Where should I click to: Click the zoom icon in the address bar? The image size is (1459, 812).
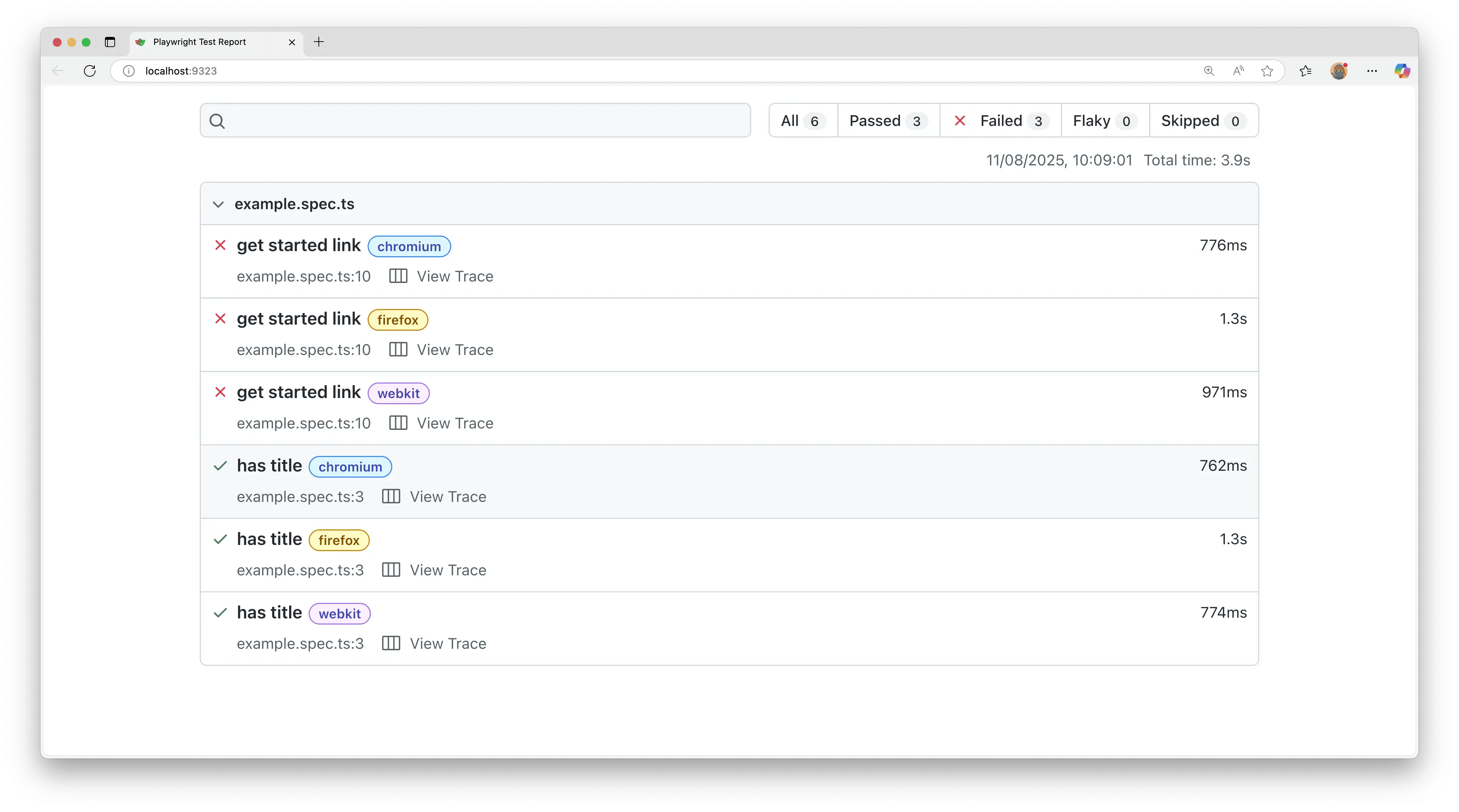[x=1209, y=70]
